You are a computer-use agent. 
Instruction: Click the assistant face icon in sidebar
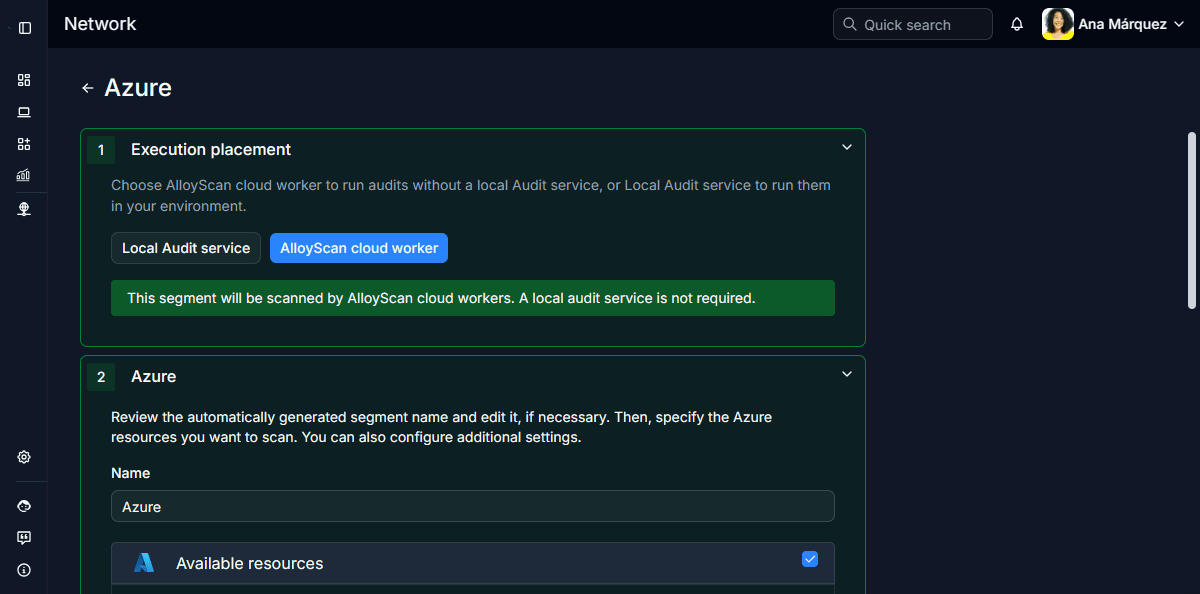(24, 506)
